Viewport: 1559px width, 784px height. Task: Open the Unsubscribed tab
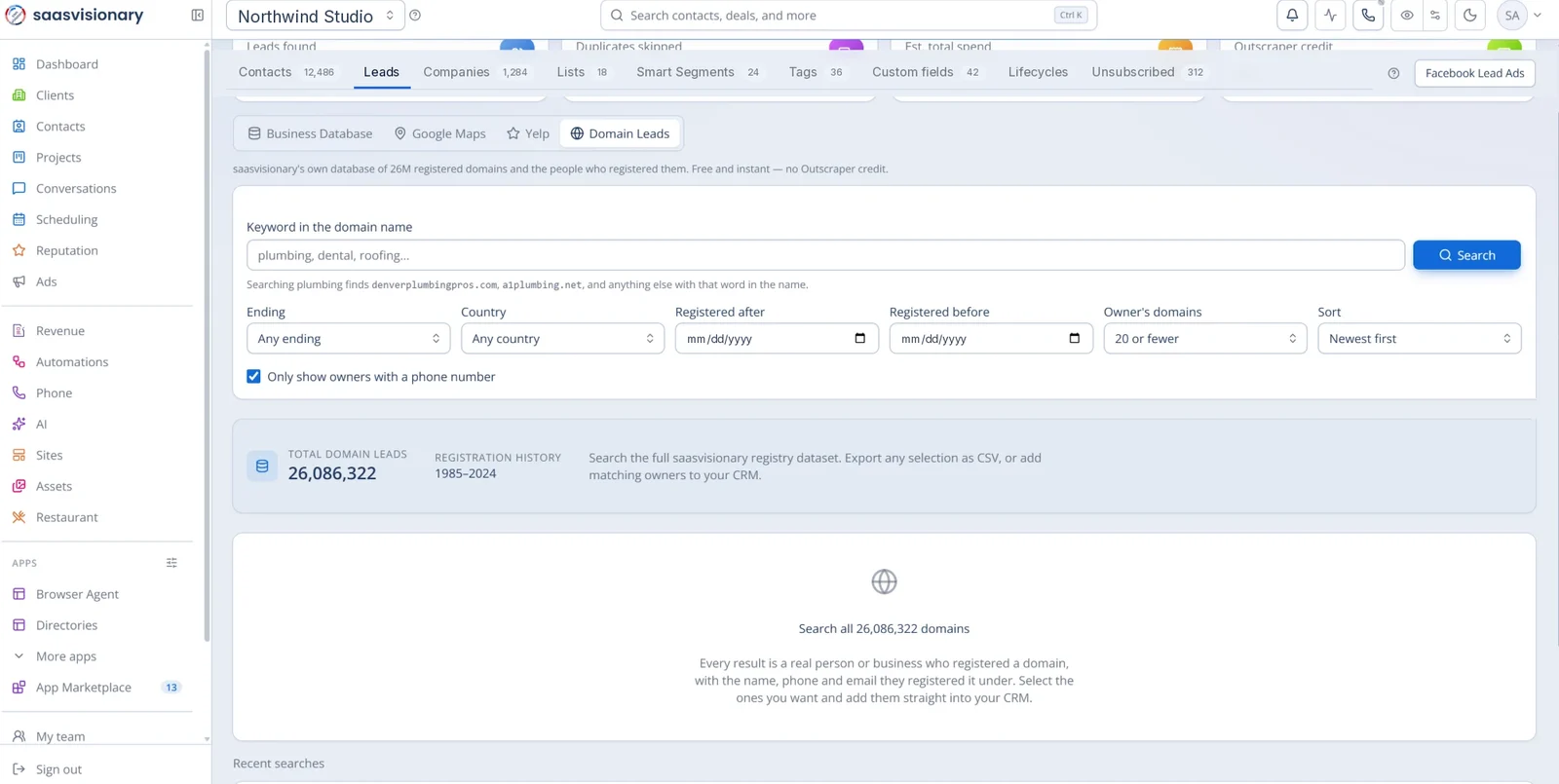point(1149,72)
